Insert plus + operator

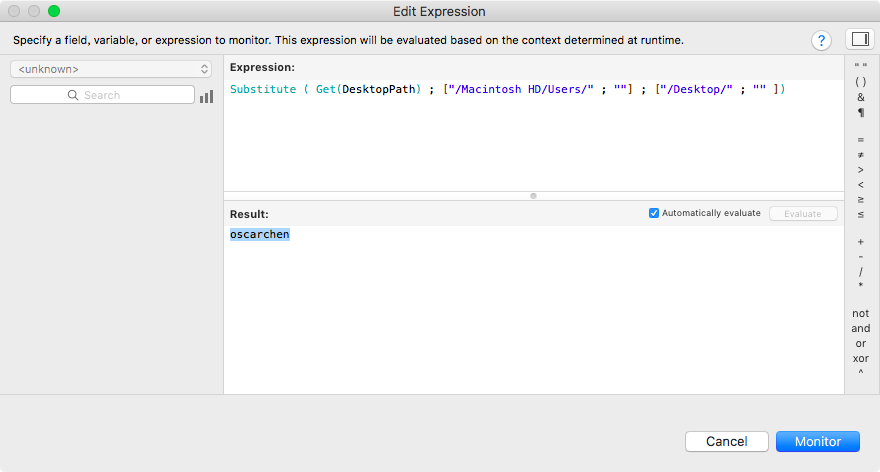click(x=860, y=242)
